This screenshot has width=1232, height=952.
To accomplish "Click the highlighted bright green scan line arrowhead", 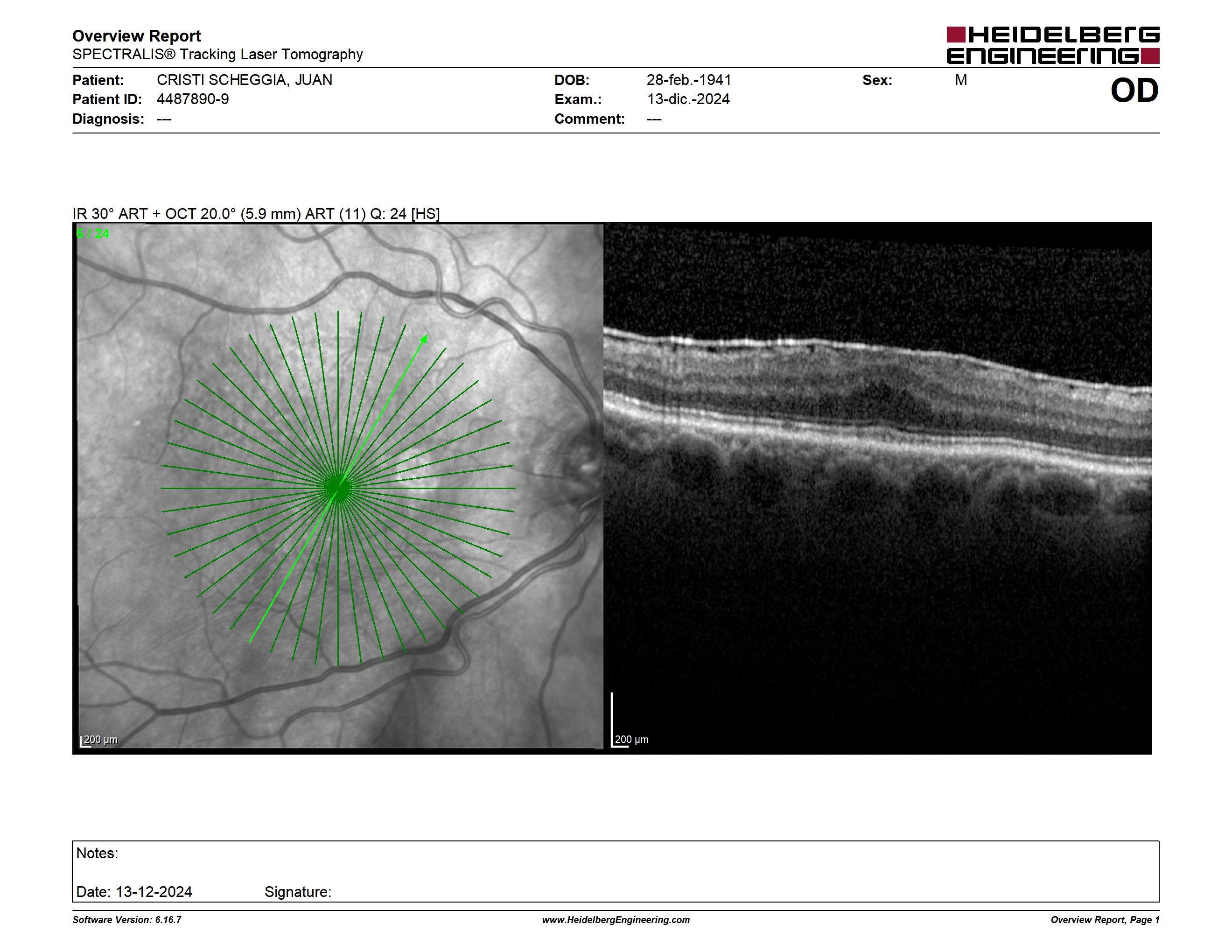I will point(424,339).
